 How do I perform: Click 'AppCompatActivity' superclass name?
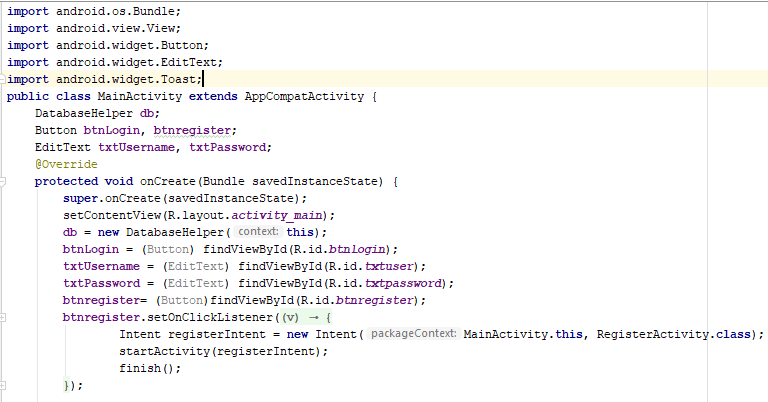coord(304,96)
